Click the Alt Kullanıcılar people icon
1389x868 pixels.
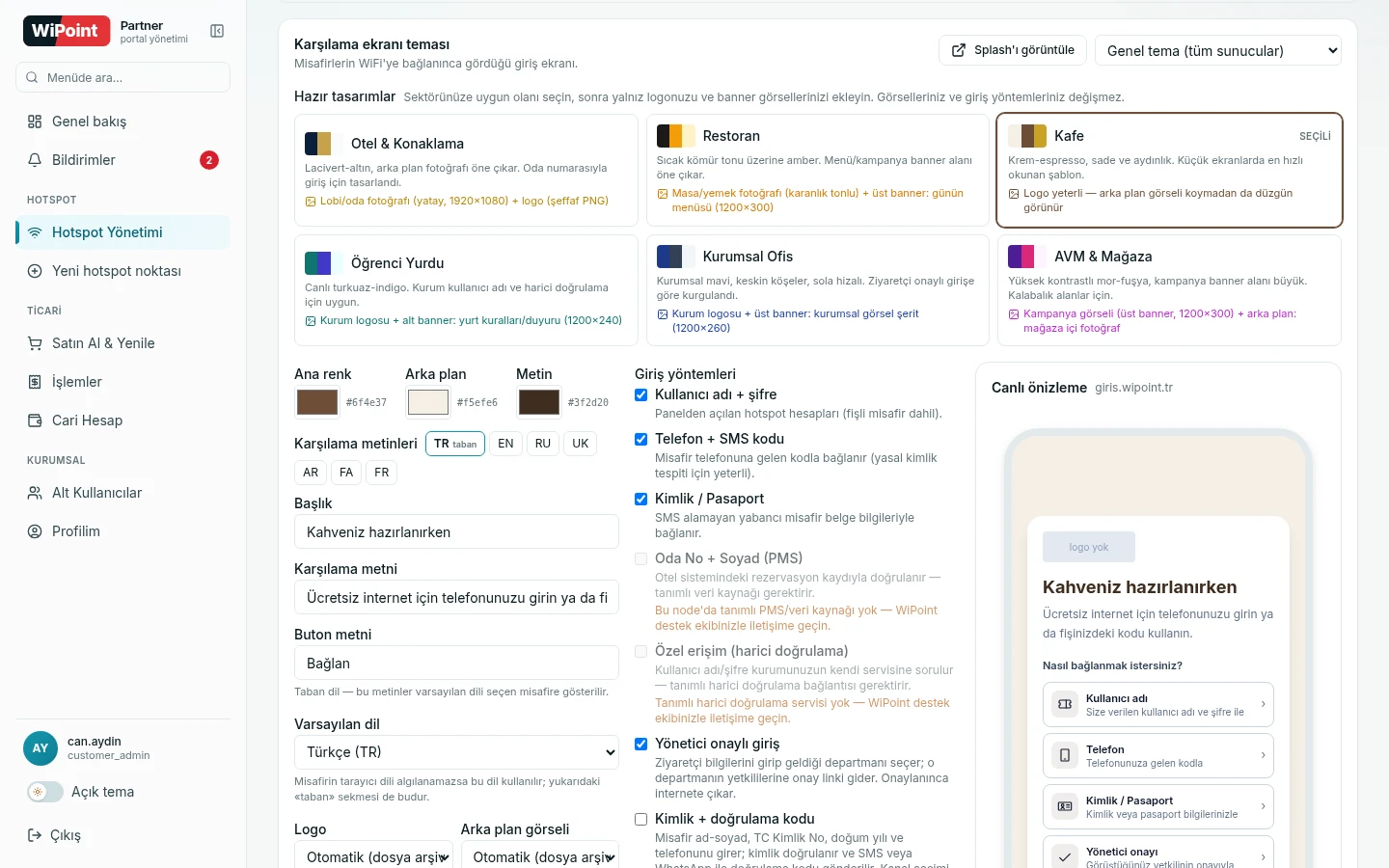tap(35, 493)
